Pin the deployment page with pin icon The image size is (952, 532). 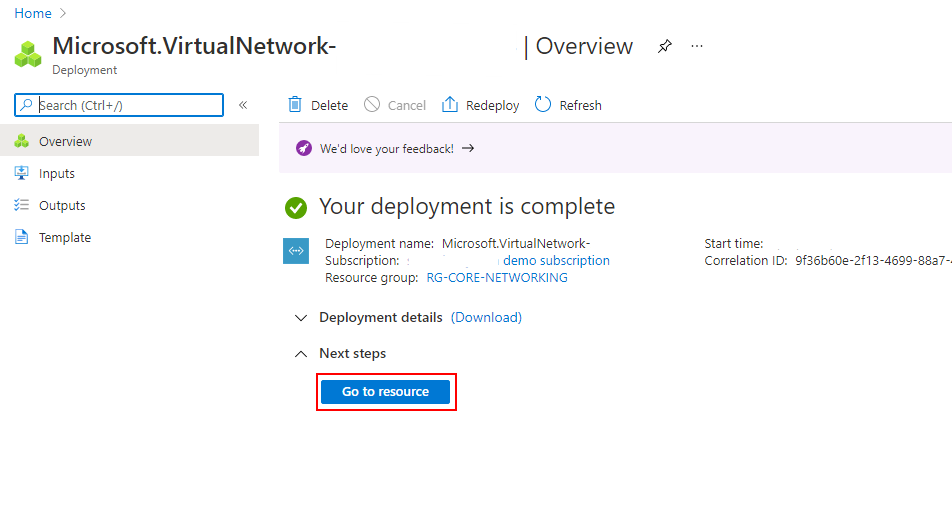pyautogui.click(x=664, y=47)
